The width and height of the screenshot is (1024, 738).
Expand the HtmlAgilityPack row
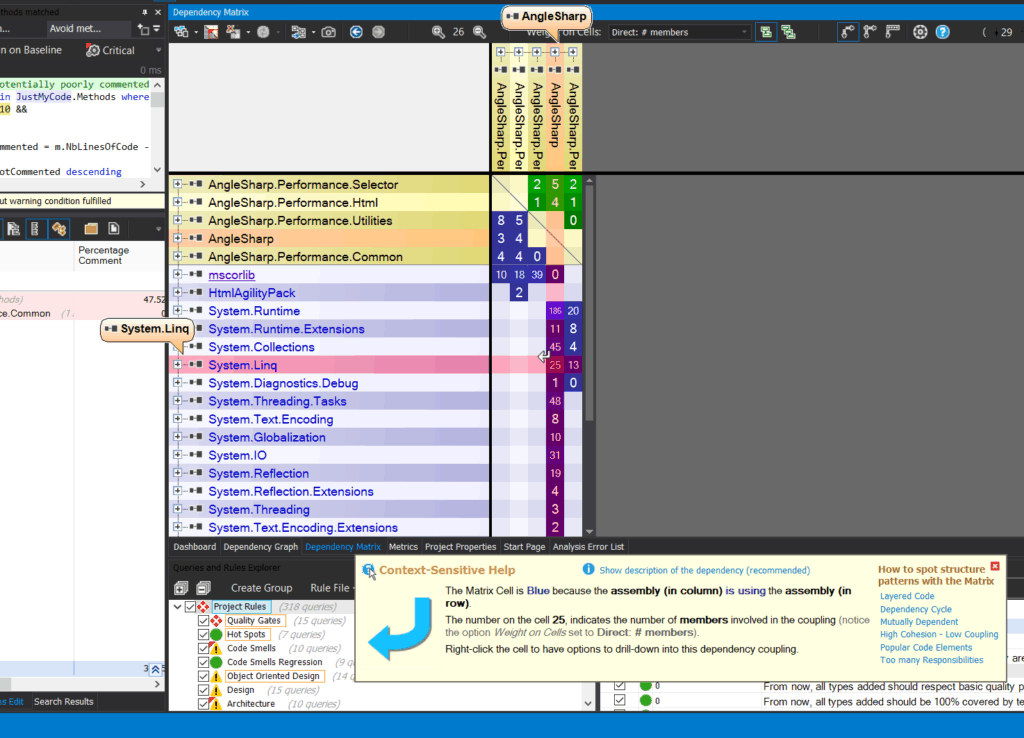coord(177,293)
